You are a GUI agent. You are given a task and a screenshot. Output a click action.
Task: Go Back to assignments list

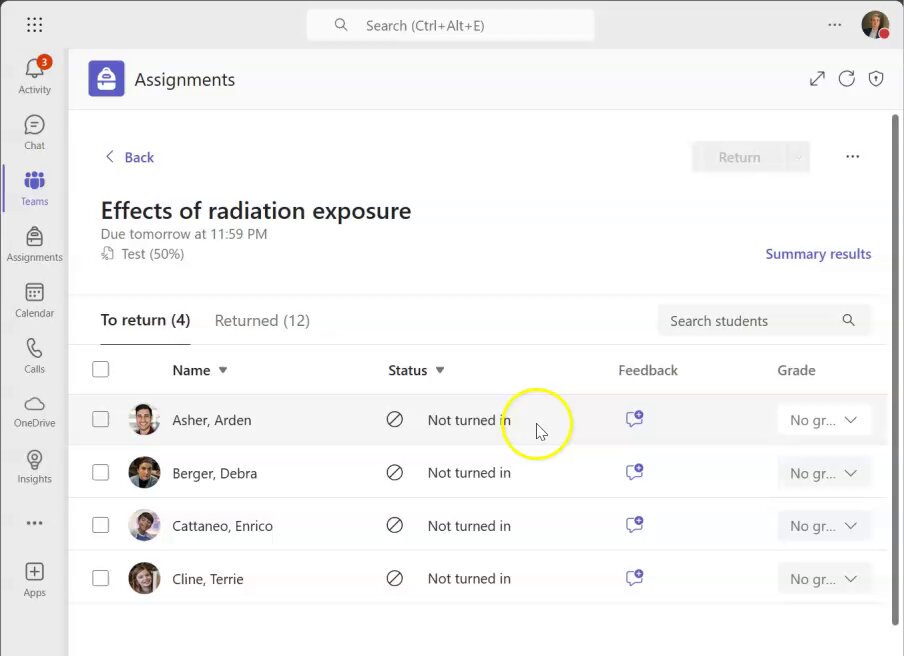pos(130,157)
